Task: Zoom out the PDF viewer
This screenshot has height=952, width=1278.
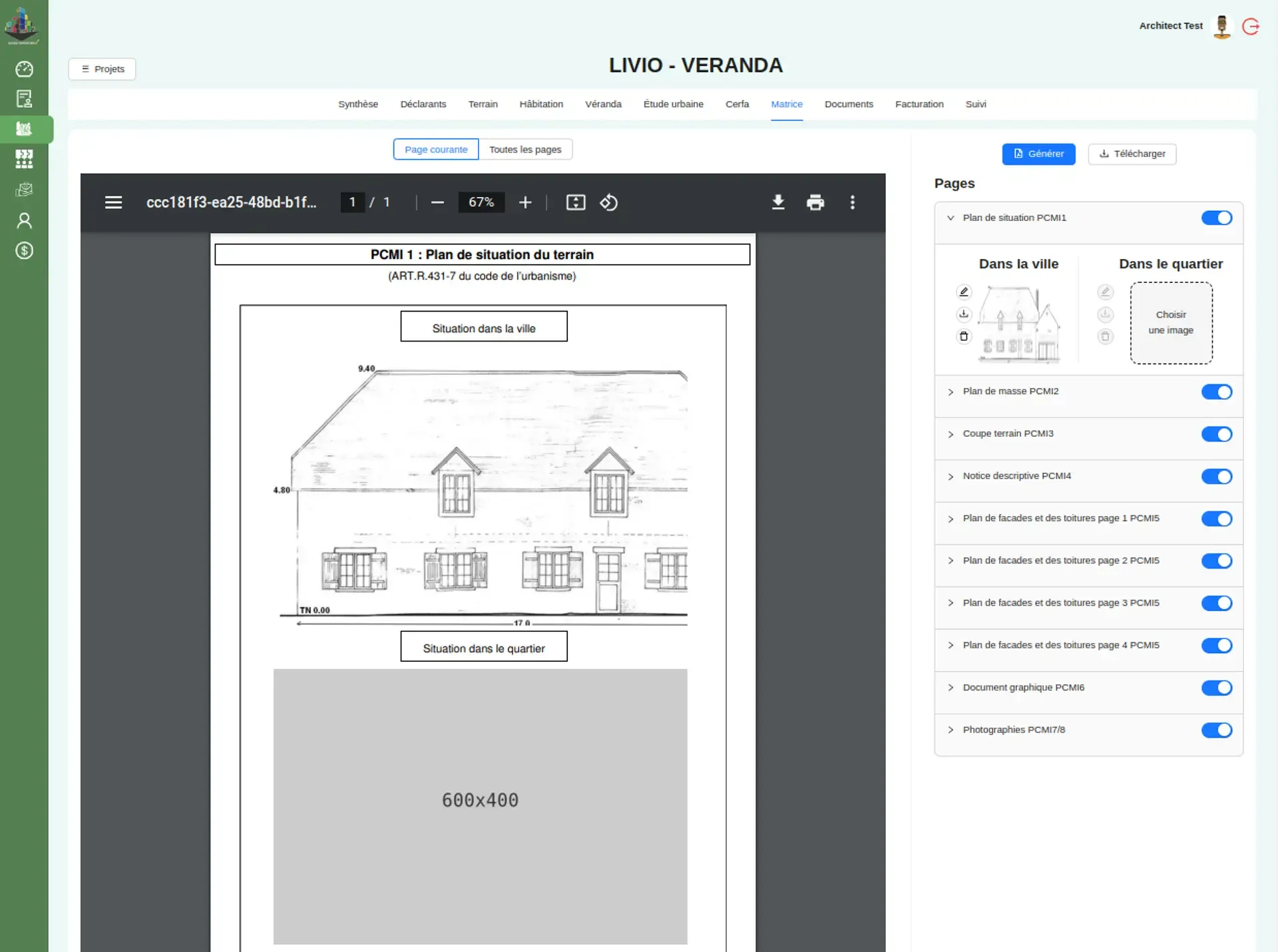Action: (437, 202)
